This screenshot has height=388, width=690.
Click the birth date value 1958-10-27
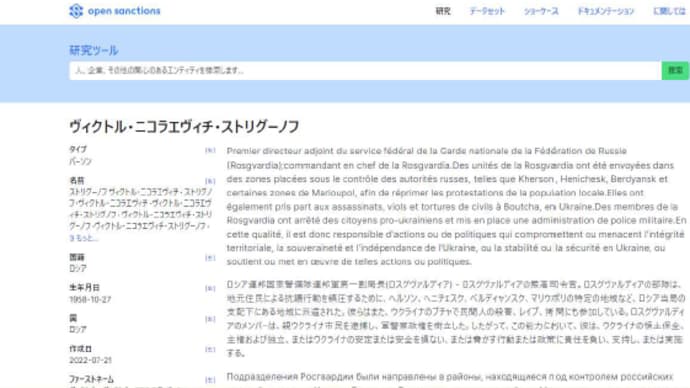90,300
